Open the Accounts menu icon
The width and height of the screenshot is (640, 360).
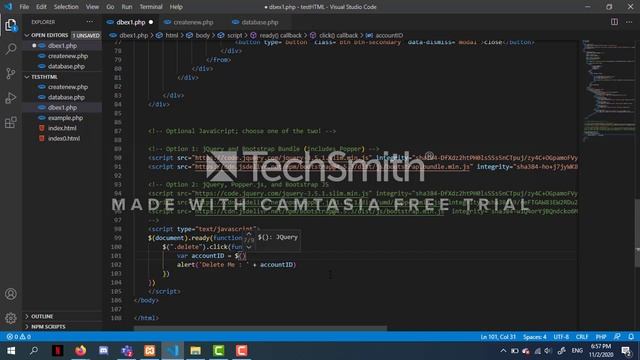11,294
